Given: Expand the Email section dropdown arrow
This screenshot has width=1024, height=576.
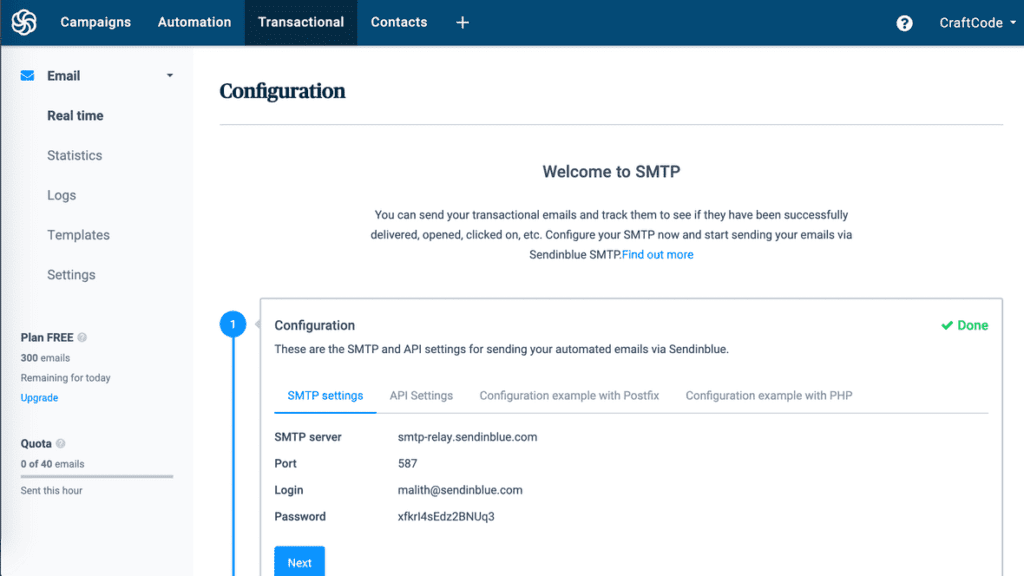Looking at the screenshot, I should point(170,76).
